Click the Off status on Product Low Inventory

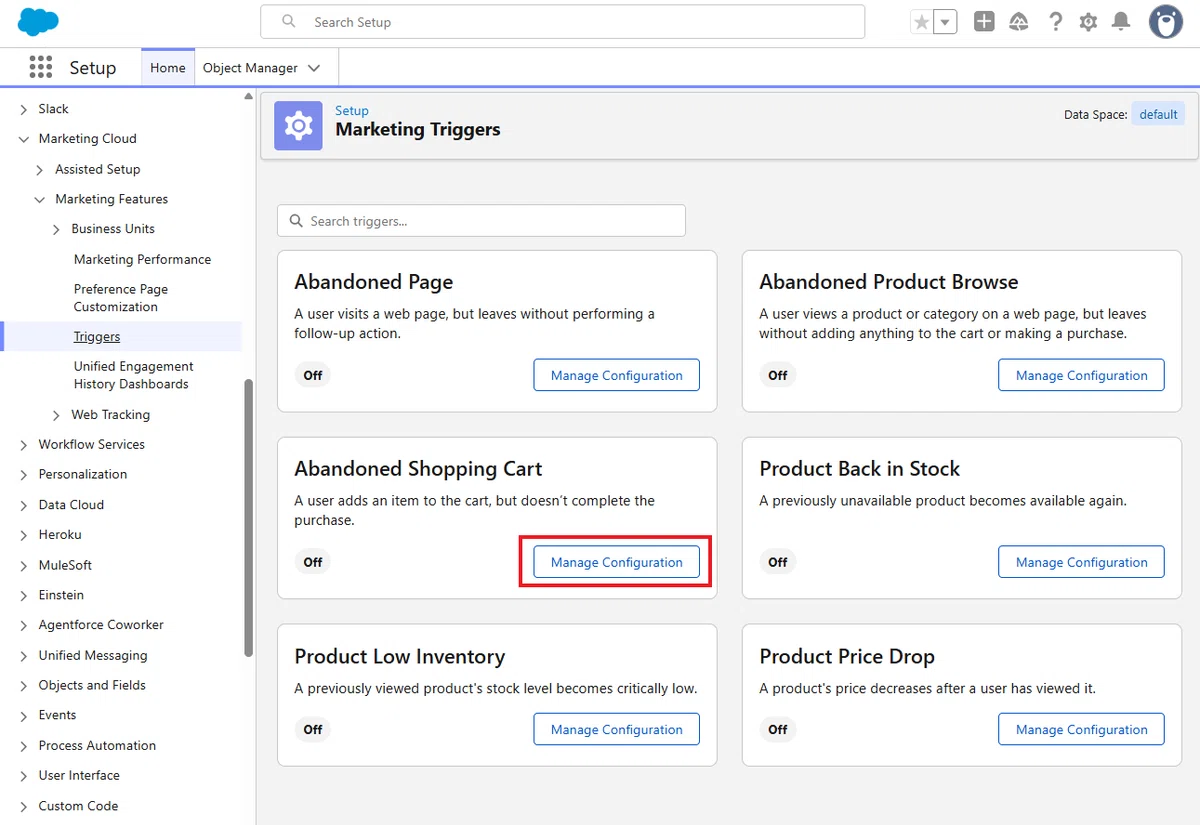click(x=313, y=729)
